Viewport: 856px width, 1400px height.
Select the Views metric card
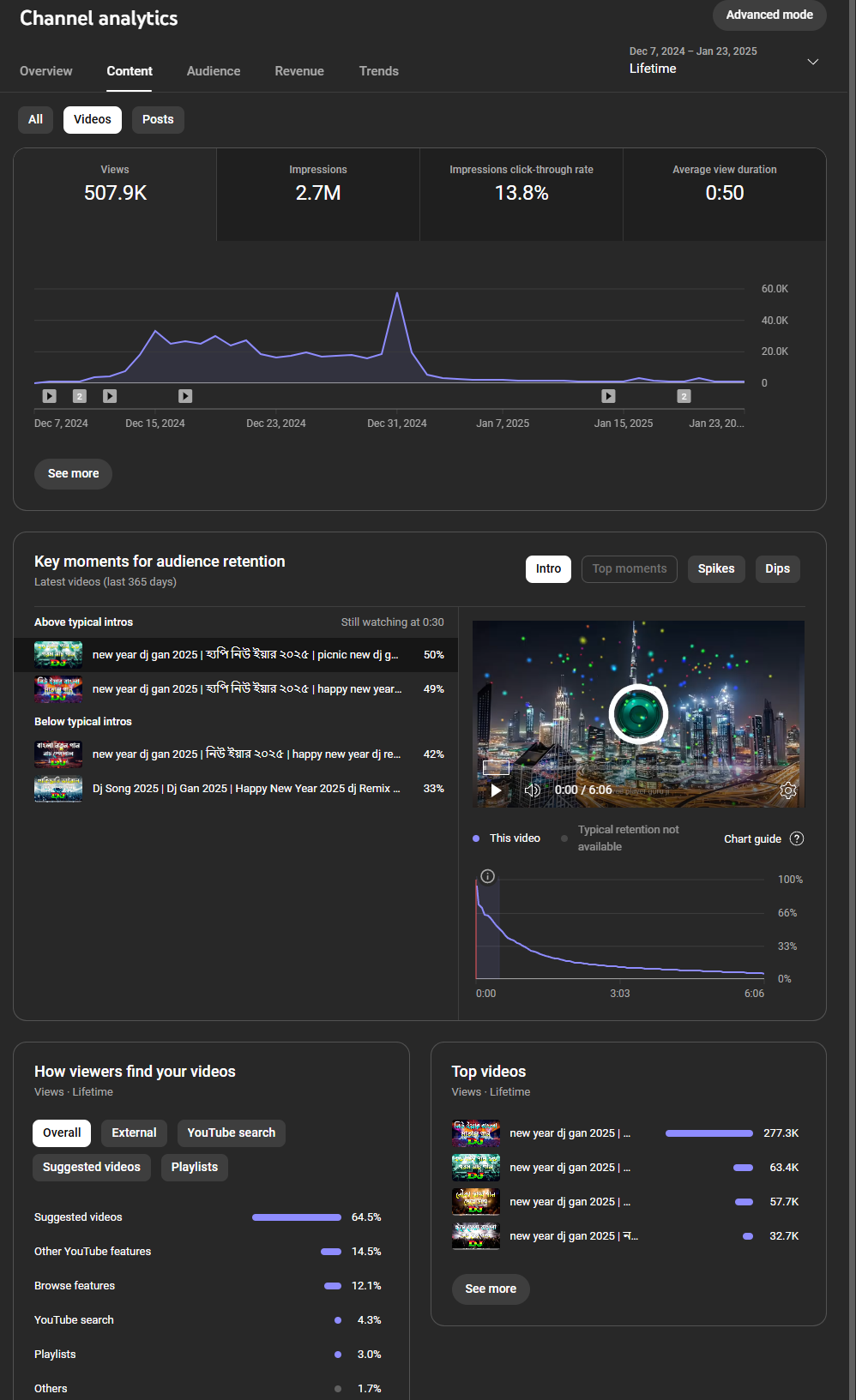click(115, 195)
